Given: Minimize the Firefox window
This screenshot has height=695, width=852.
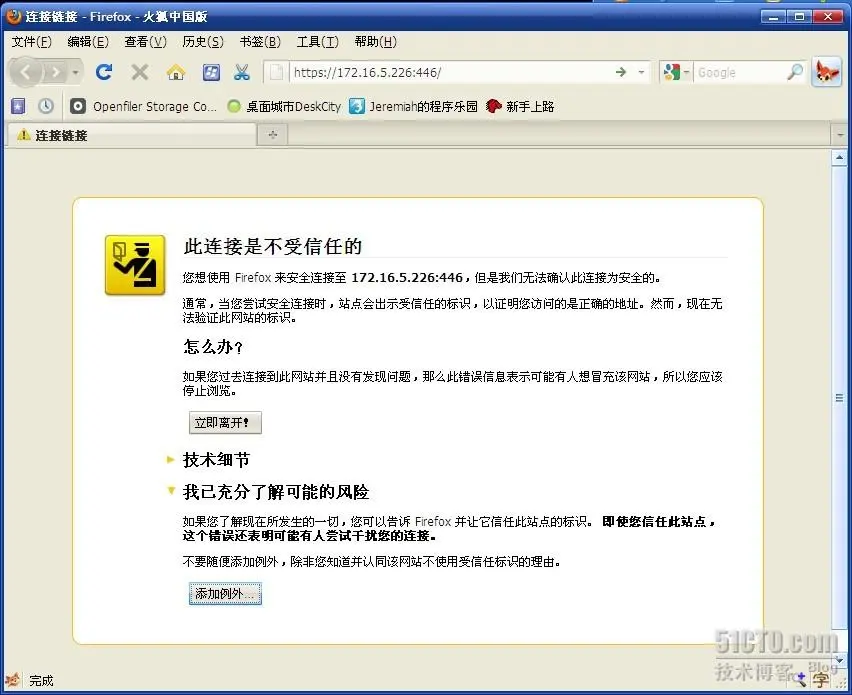Looking at the screenshot, I should [773, 16].
